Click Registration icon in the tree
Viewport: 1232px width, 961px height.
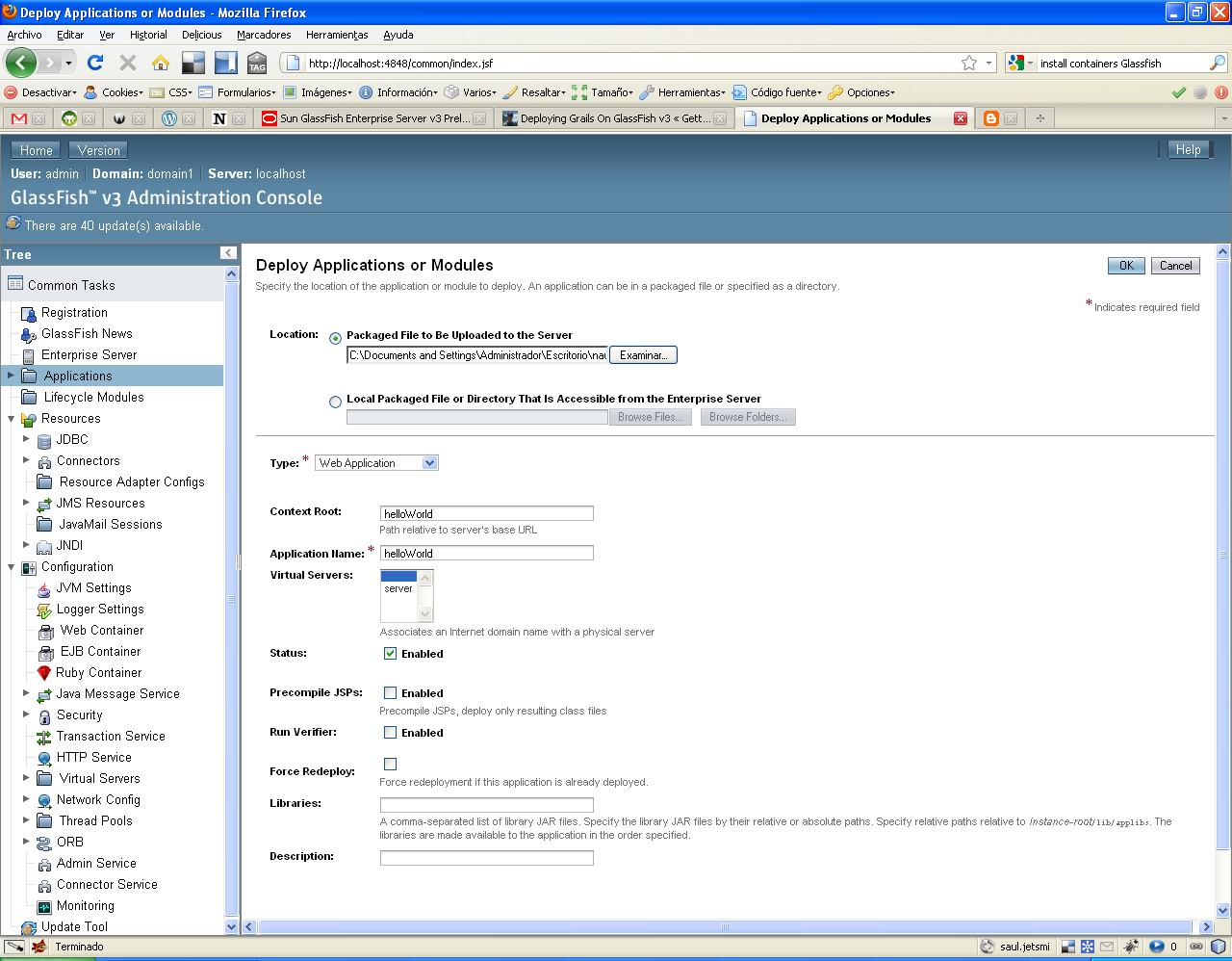point(29,313)
